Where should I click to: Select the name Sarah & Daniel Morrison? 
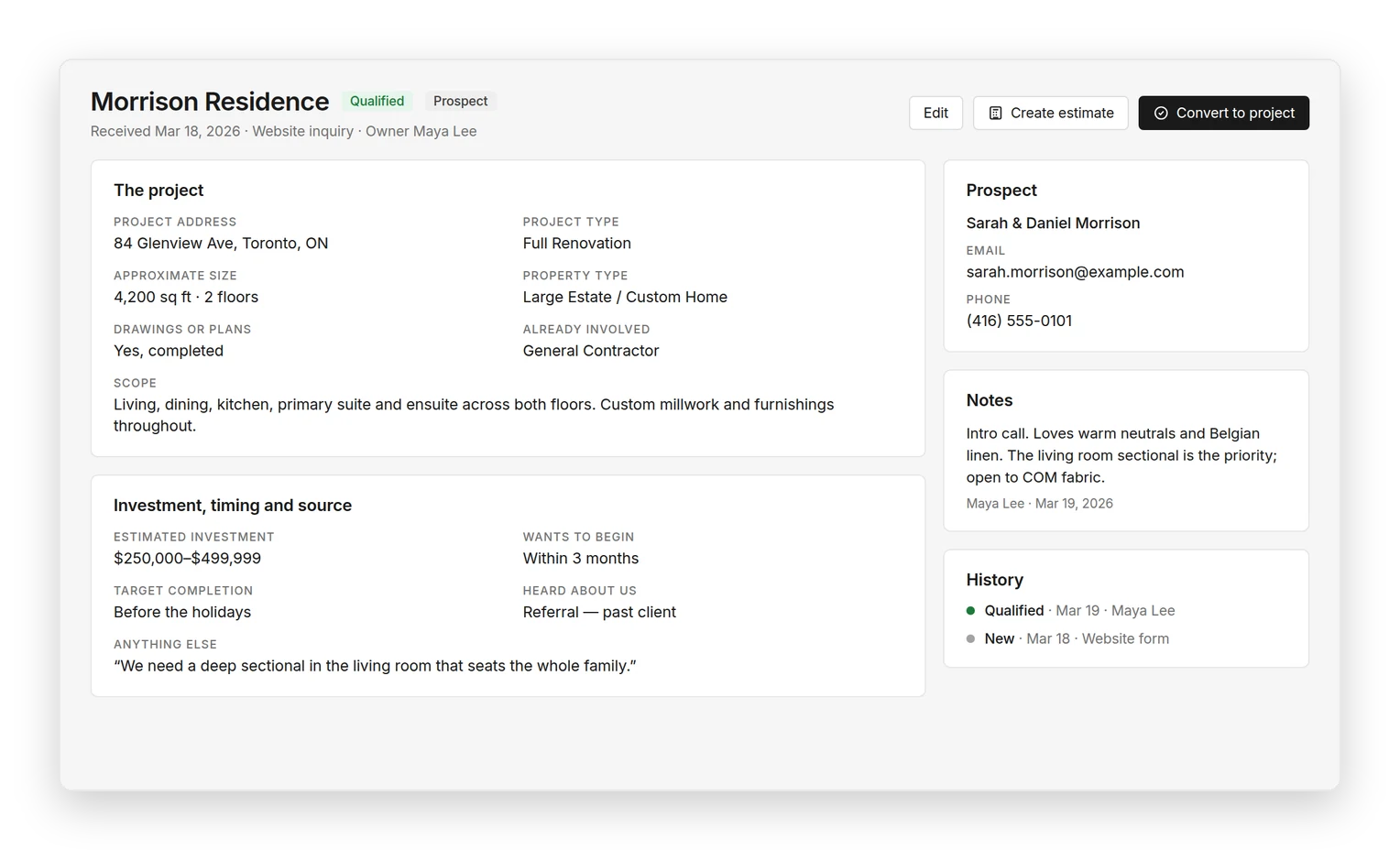tap(1053, 223)
